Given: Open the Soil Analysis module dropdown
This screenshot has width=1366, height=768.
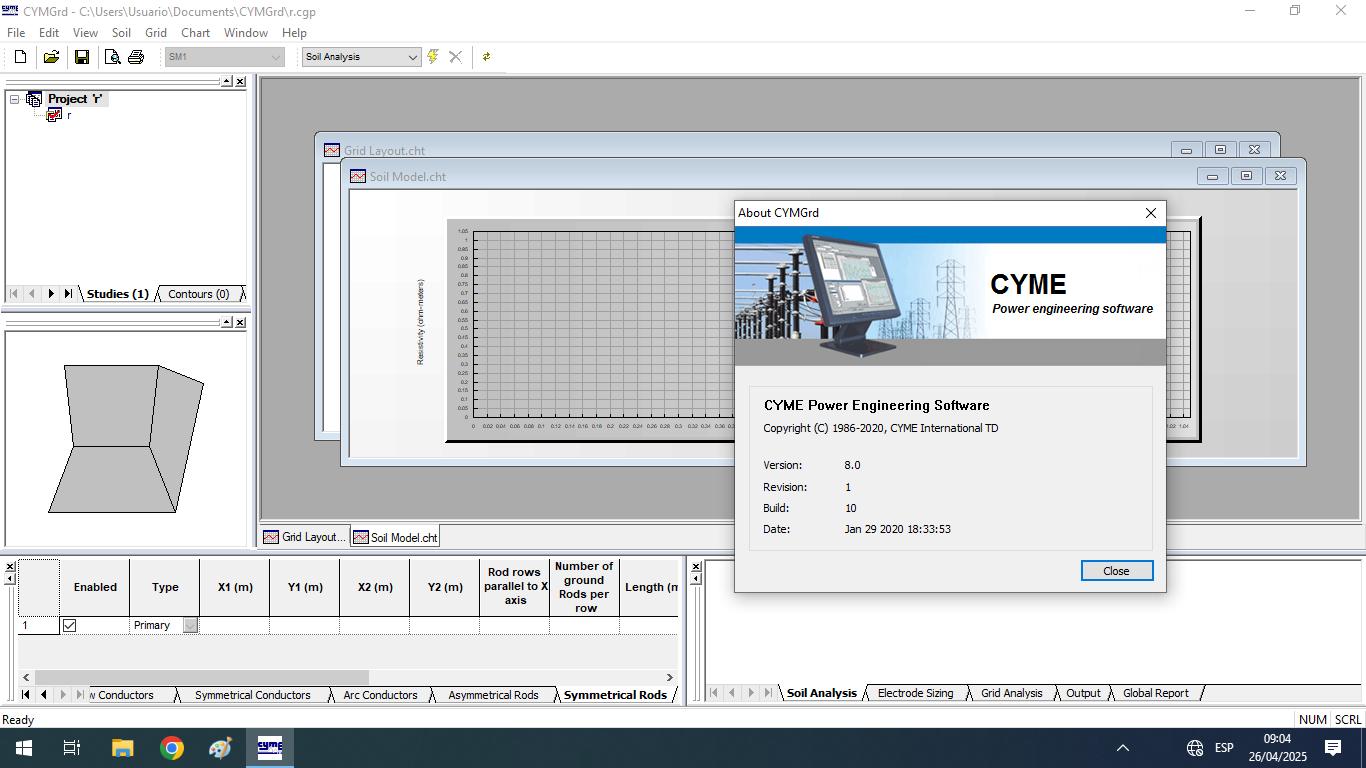Looking at the screenshot, I should (x=412, y=57).
